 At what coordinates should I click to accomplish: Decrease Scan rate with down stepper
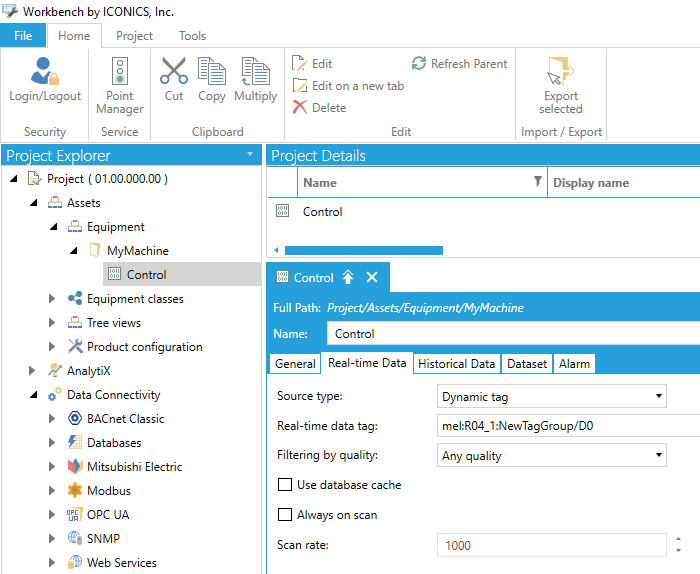coord(678,551)
